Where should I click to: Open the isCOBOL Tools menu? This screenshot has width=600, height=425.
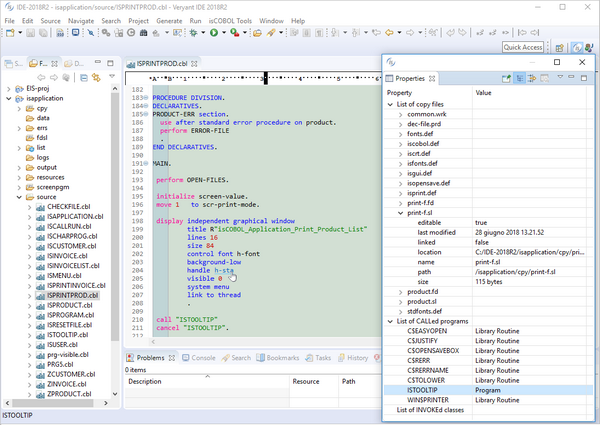click(231, 20)
